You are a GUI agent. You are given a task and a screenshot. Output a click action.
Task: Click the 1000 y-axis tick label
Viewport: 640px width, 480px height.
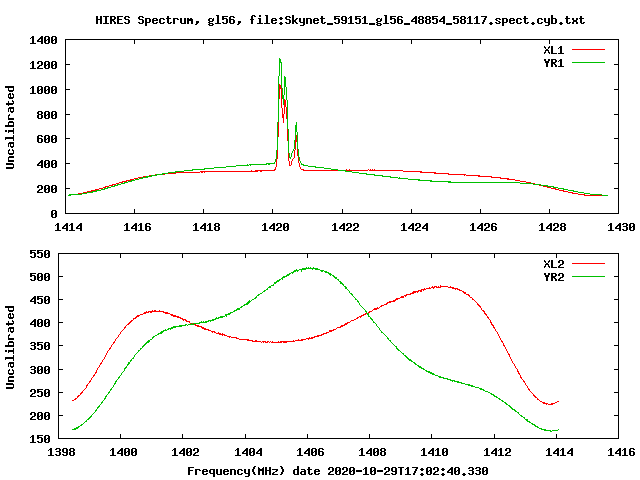(43, 90)
